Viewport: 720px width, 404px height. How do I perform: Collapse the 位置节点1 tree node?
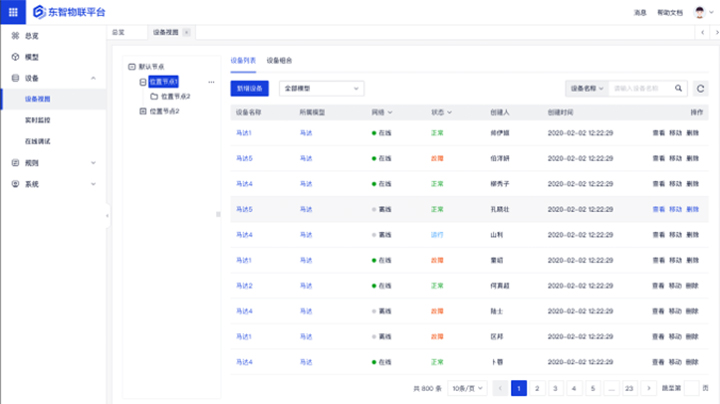pyautogui.click(x=143, y=81)
